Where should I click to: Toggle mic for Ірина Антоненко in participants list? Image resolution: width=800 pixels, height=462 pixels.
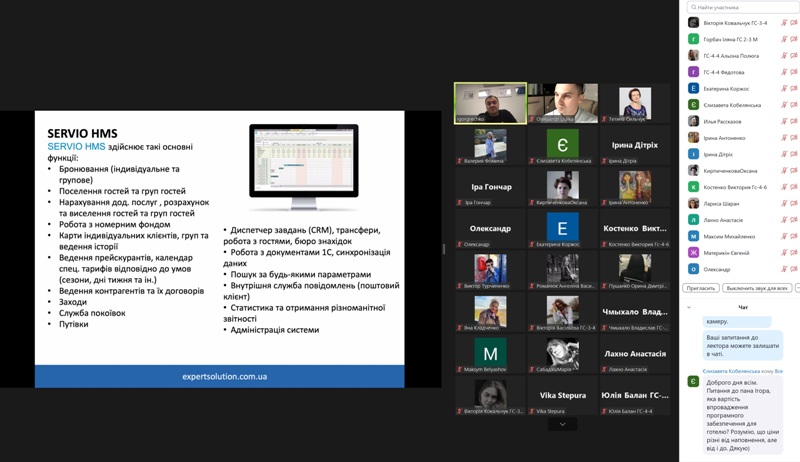pyautogui.click(x=784, y=138)
